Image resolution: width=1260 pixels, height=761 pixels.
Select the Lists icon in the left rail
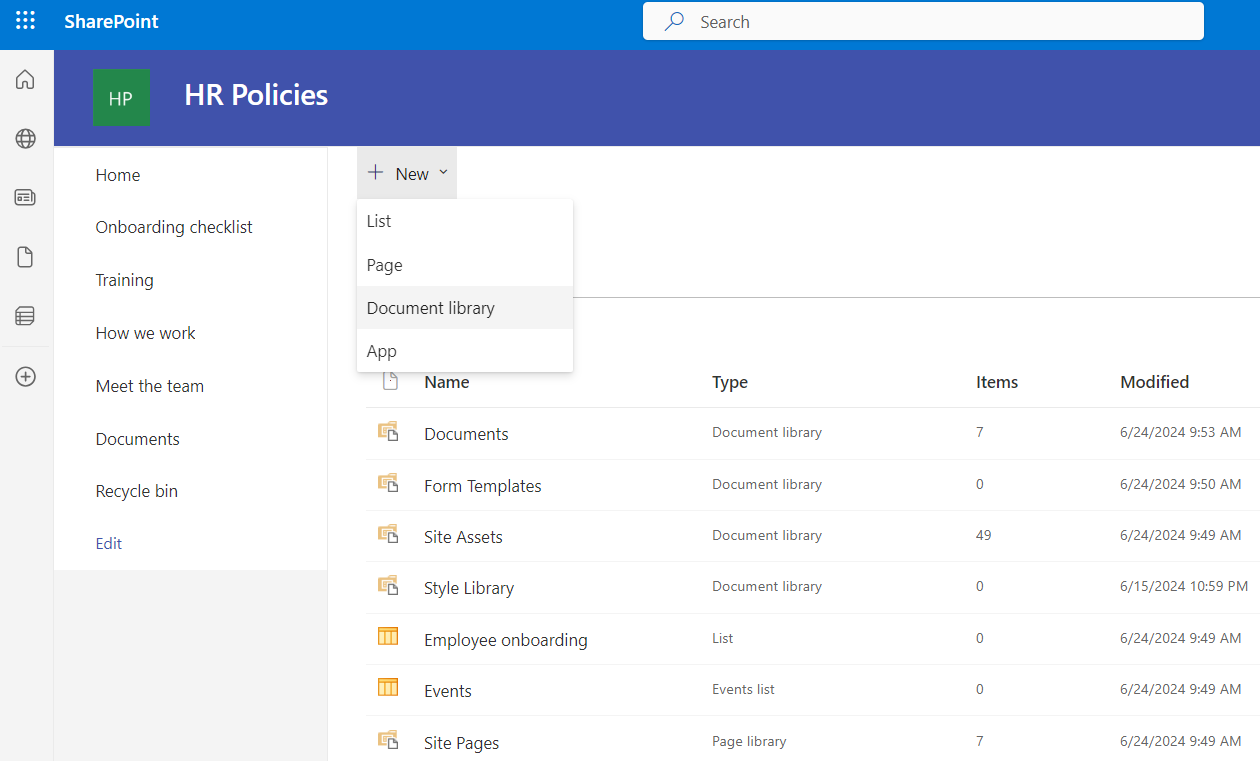click(24, 316)
